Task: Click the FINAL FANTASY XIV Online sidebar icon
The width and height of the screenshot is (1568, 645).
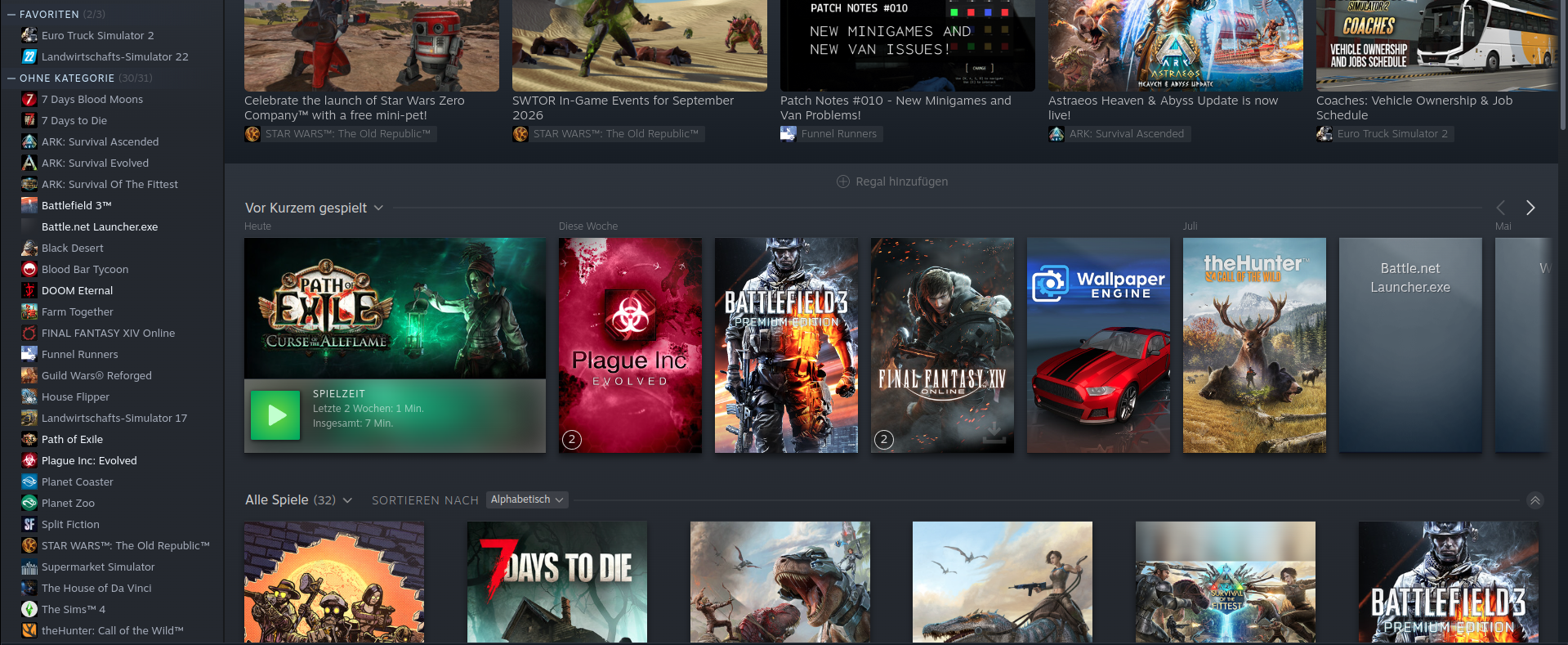Action: pyautogui.click(x=29, y=333)
